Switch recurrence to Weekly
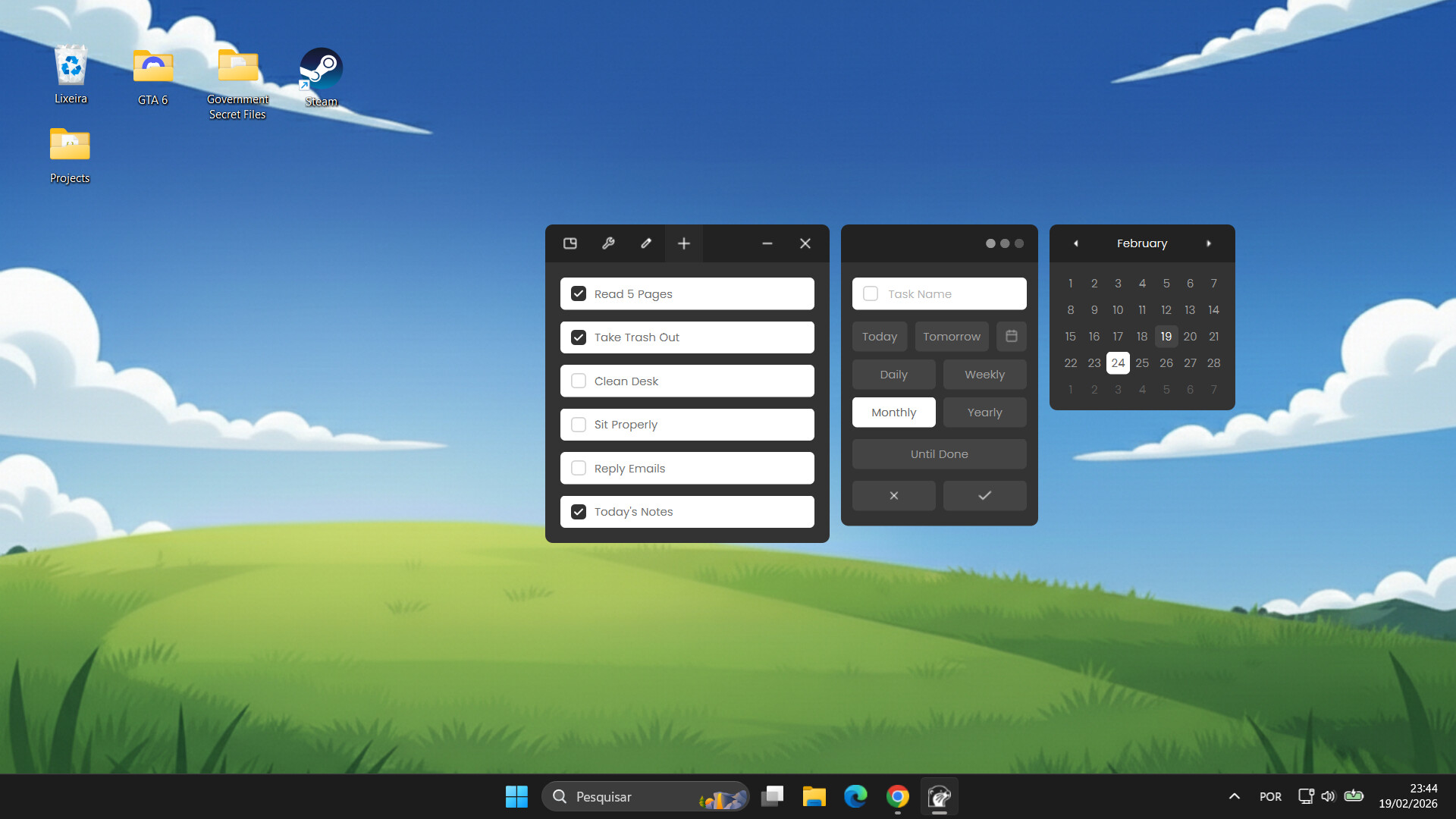Screen dimensions: 1456x819 [x=984, y=374]
